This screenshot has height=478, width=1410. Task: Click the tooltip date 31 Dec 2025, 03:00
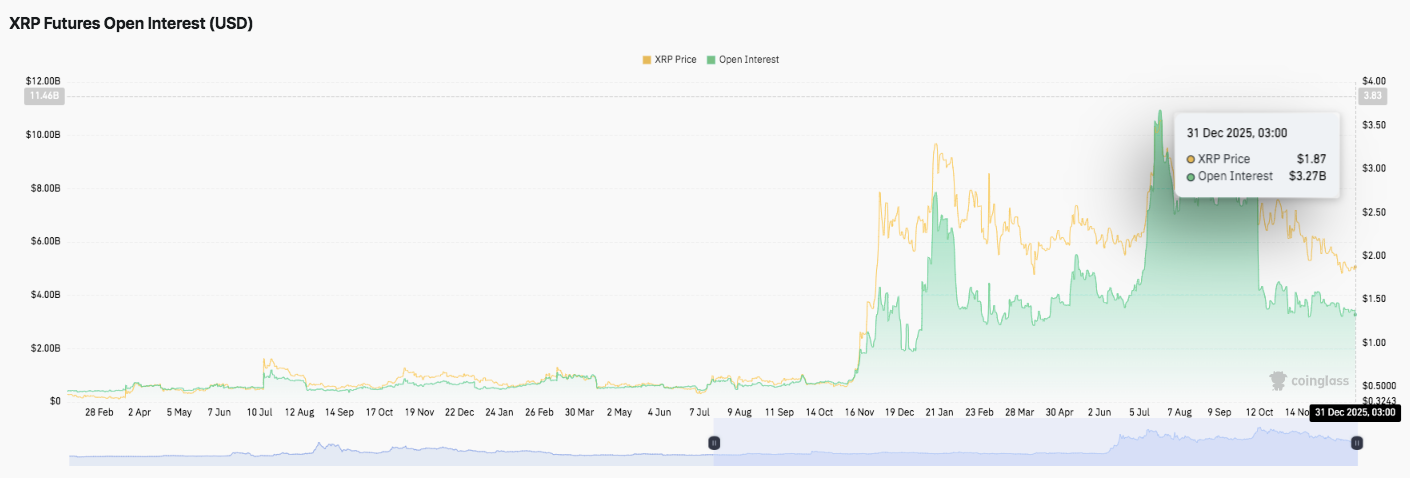point(1236,133)
